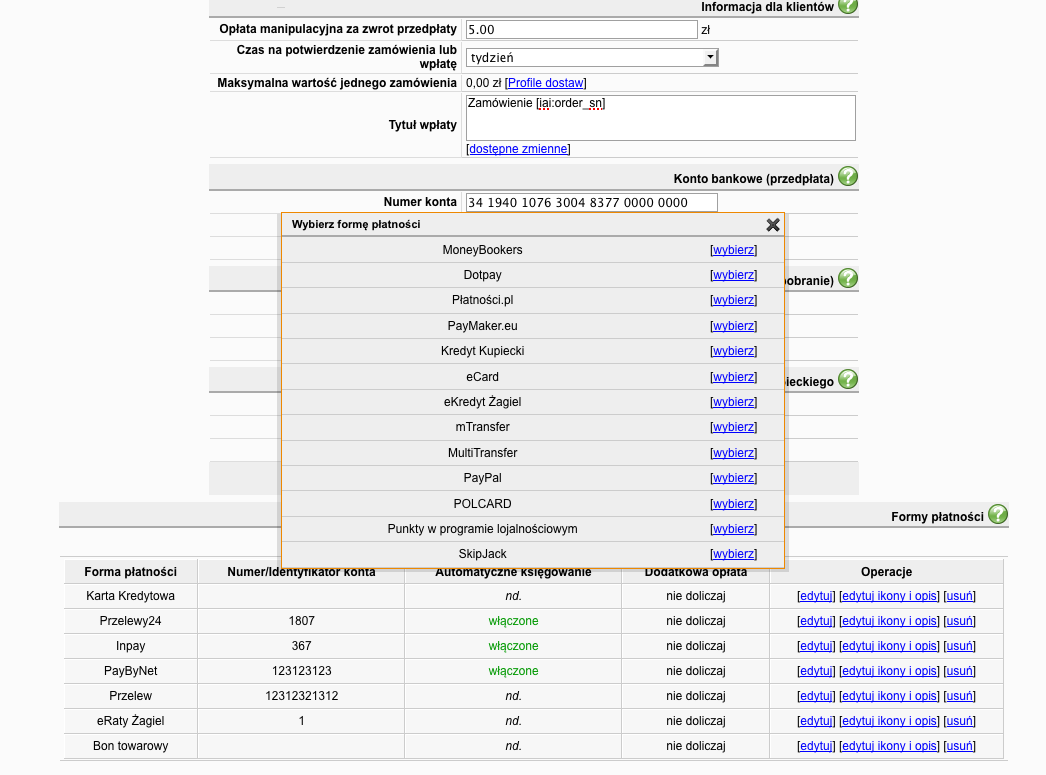Choose eCard via its wybierz link
The height and width of the screenshot is (775, 1046).
(x=733, y=377)
